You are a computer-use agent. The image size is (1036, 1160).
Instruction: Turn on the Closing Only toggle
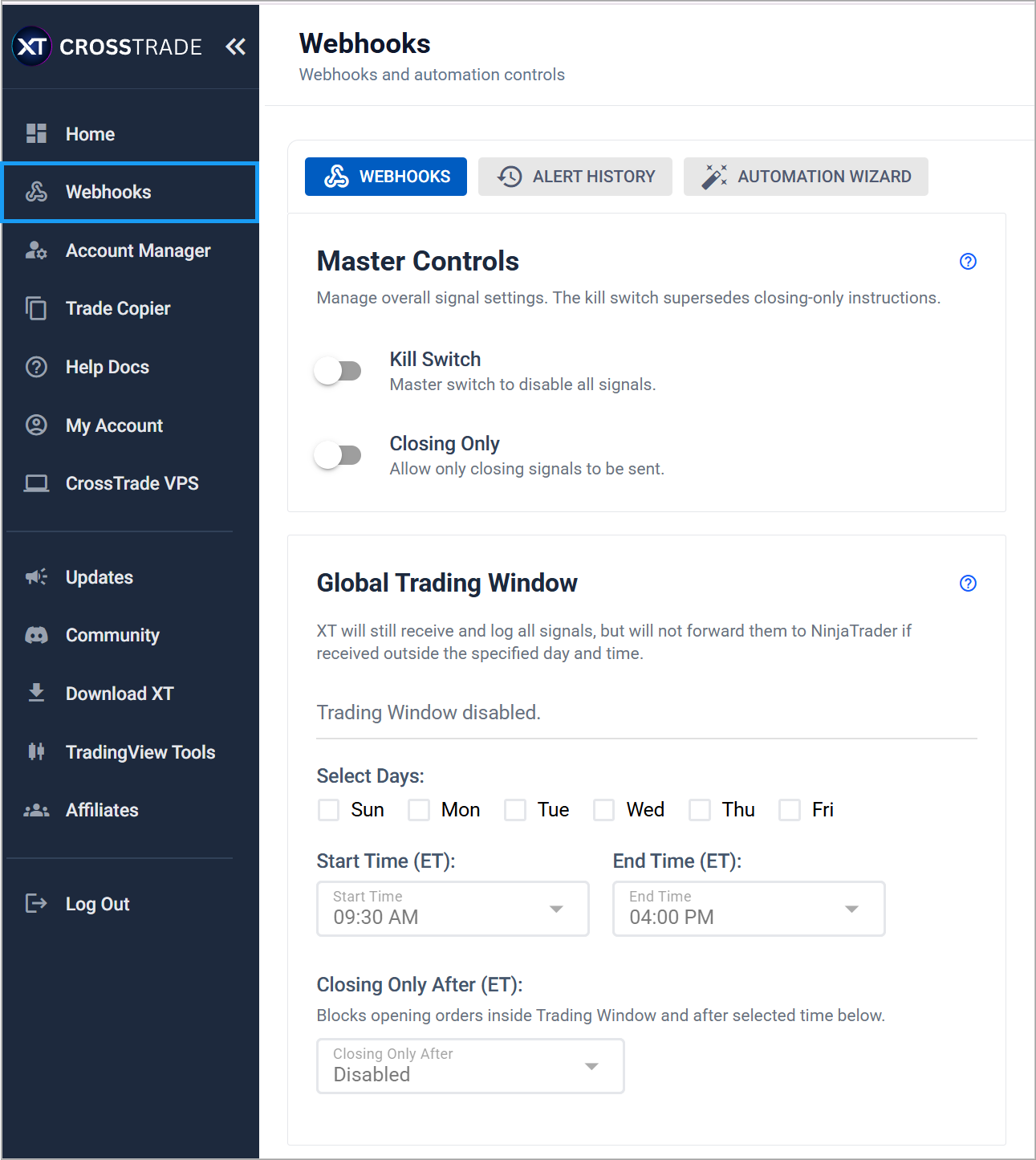338,454
